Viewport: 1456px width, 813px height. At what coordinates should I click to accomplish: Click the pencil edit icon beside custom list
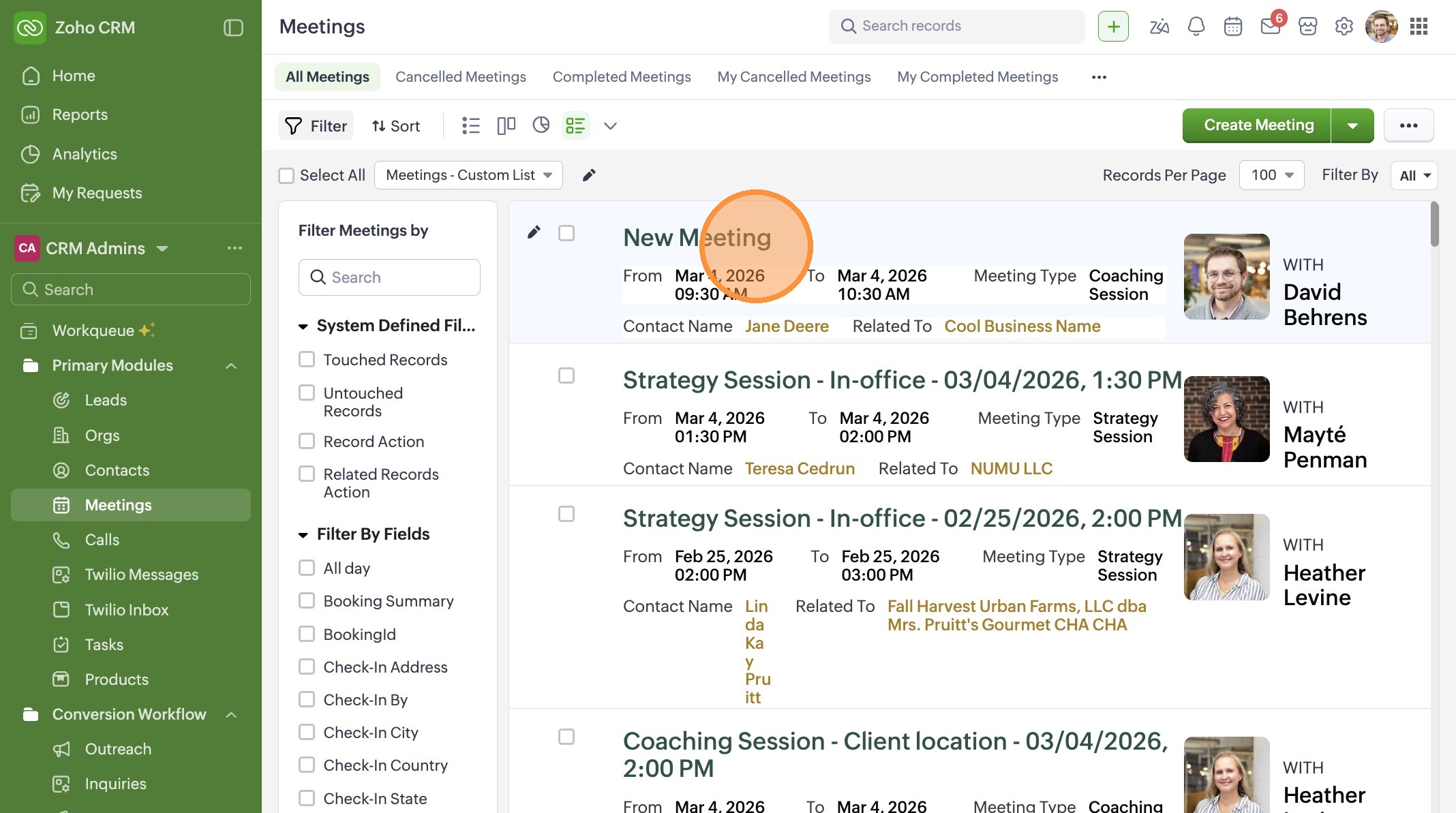[x=589, y=175]
